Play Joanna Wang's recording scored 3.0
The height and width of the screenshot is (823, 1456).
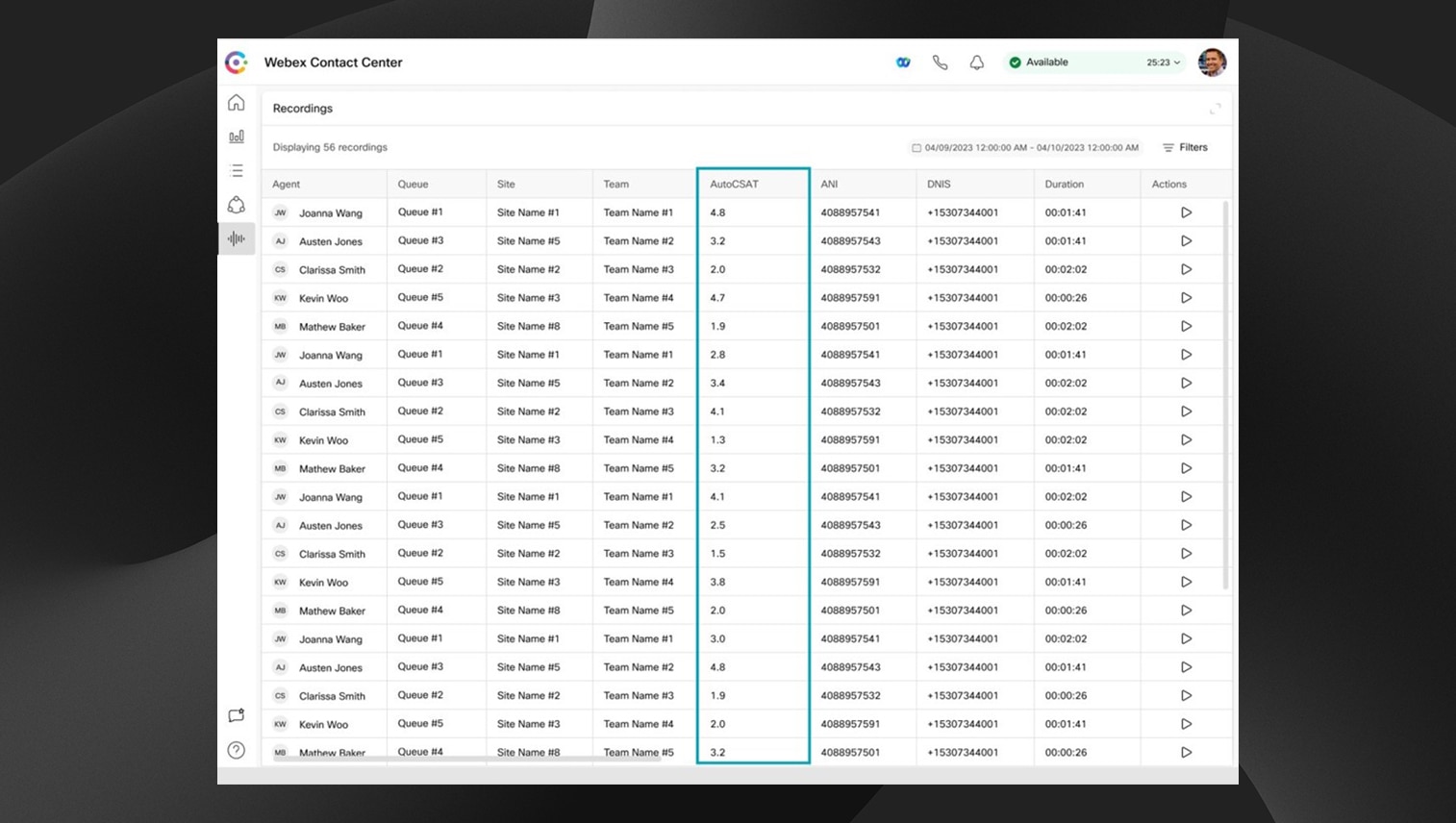pos(1187,638)
